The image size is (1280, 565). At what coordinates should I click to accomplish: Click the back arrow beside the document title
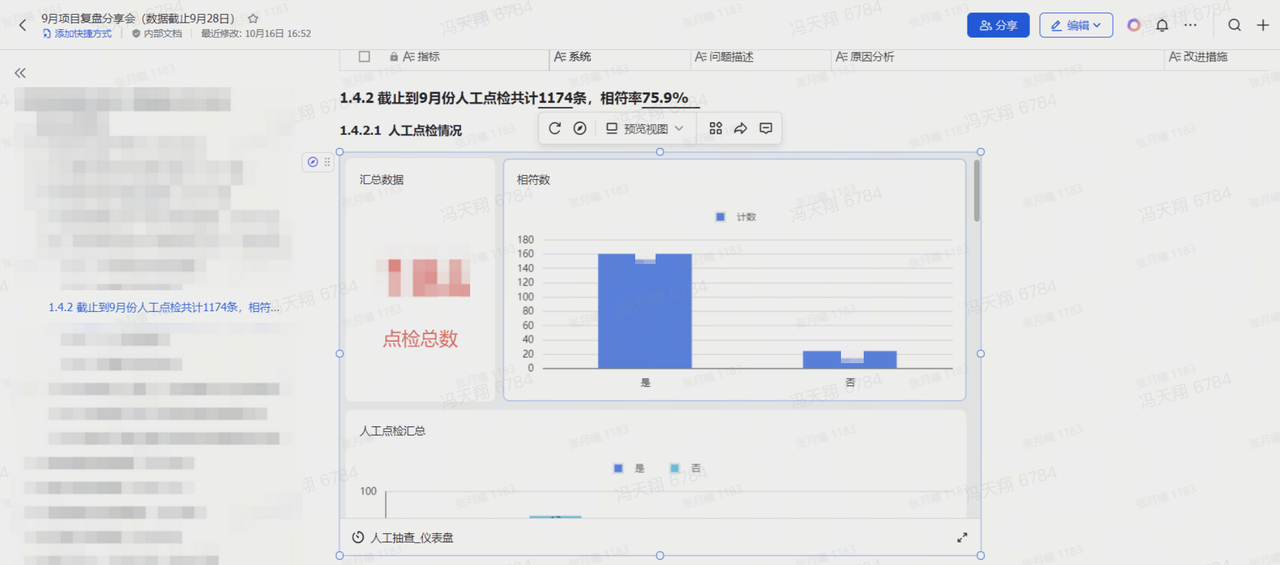[23, 25]
